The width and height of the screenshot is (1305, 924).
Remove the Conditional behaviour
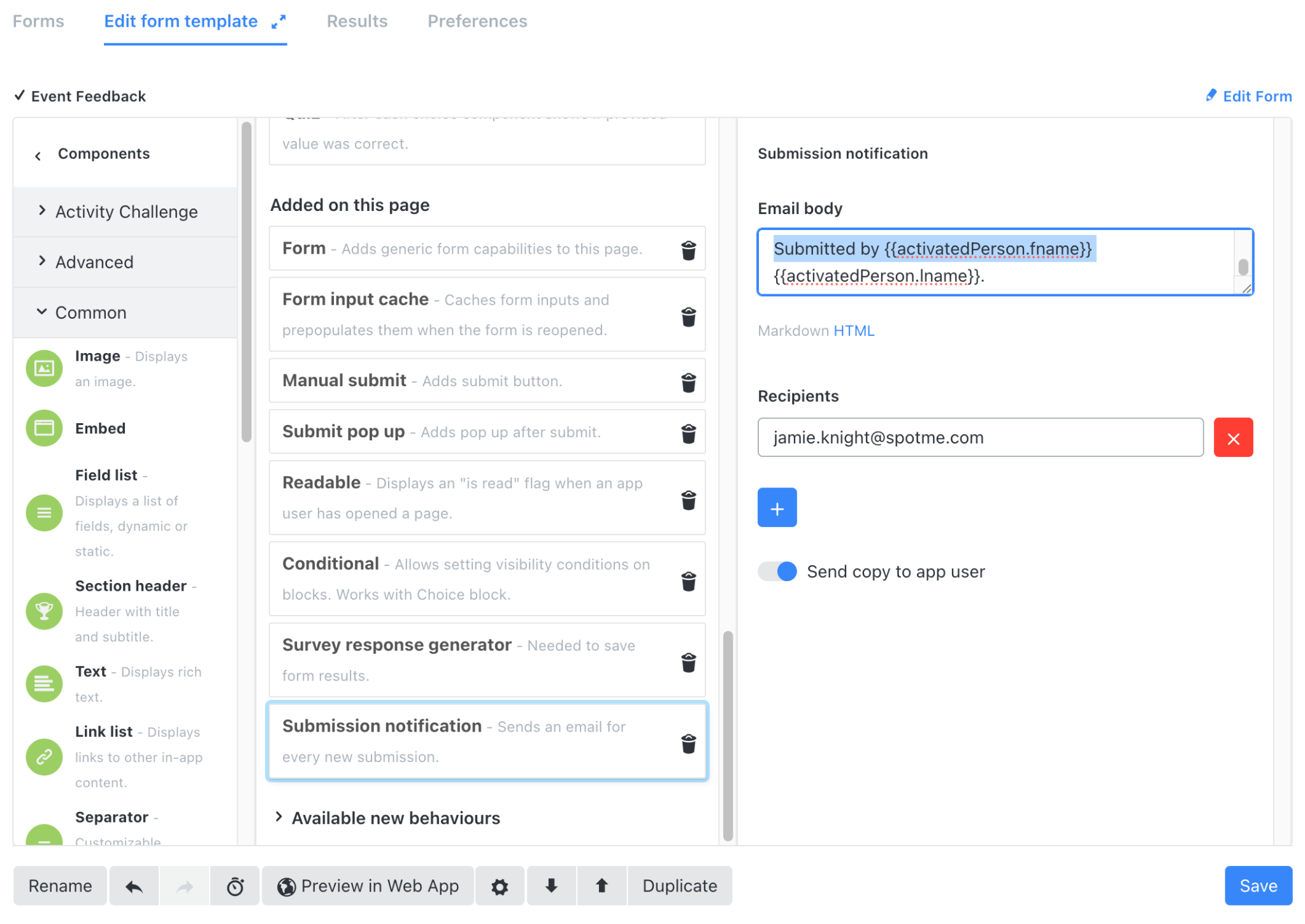(688, 581)
